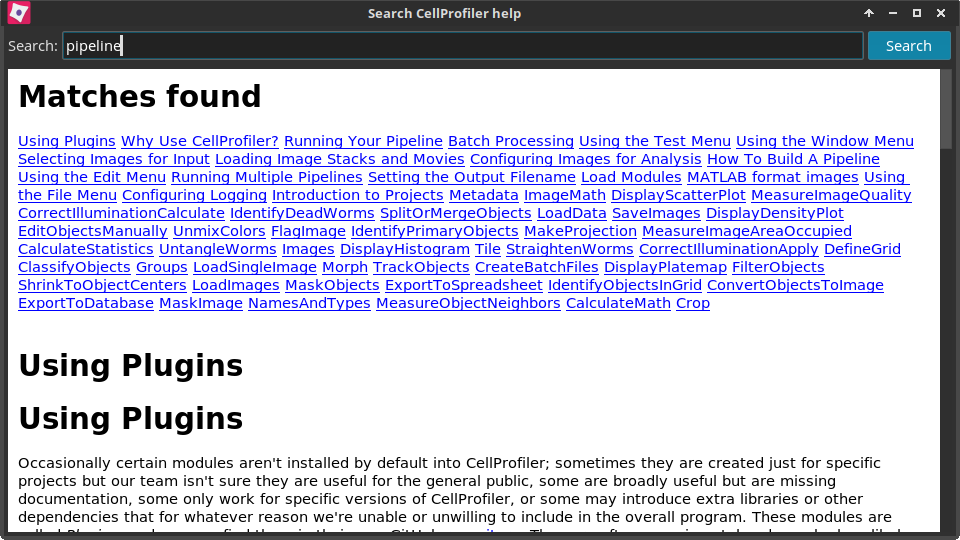The width and height of the screenshot is (960, 540).
Task: Click the keep-above arrow in title bar
Action: pos(869,13)
